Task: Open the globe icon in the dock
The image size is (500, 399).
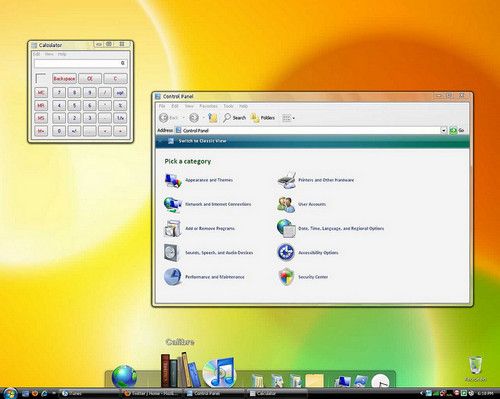Action: [x=124, y=377]
